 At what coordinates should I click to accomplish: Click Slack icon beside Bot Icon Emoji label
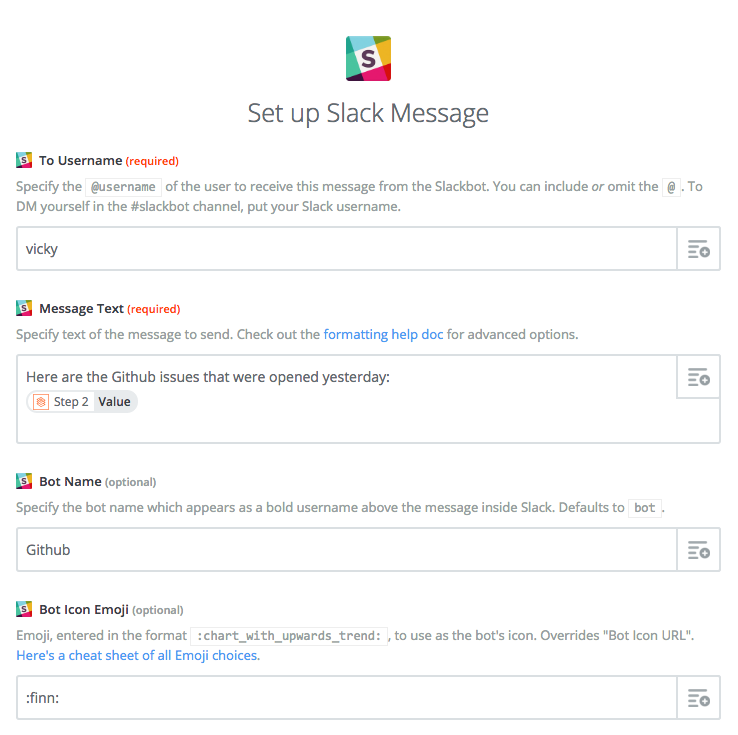click(x=24, y=609)
